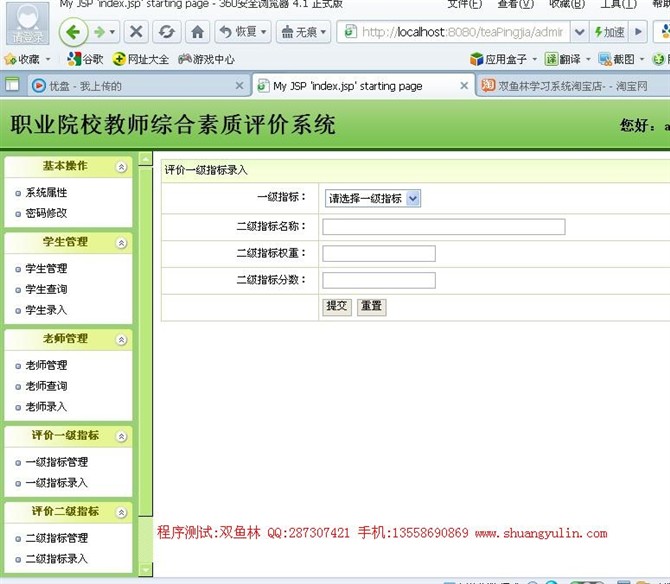Click the browser forward arrow button

100,32
